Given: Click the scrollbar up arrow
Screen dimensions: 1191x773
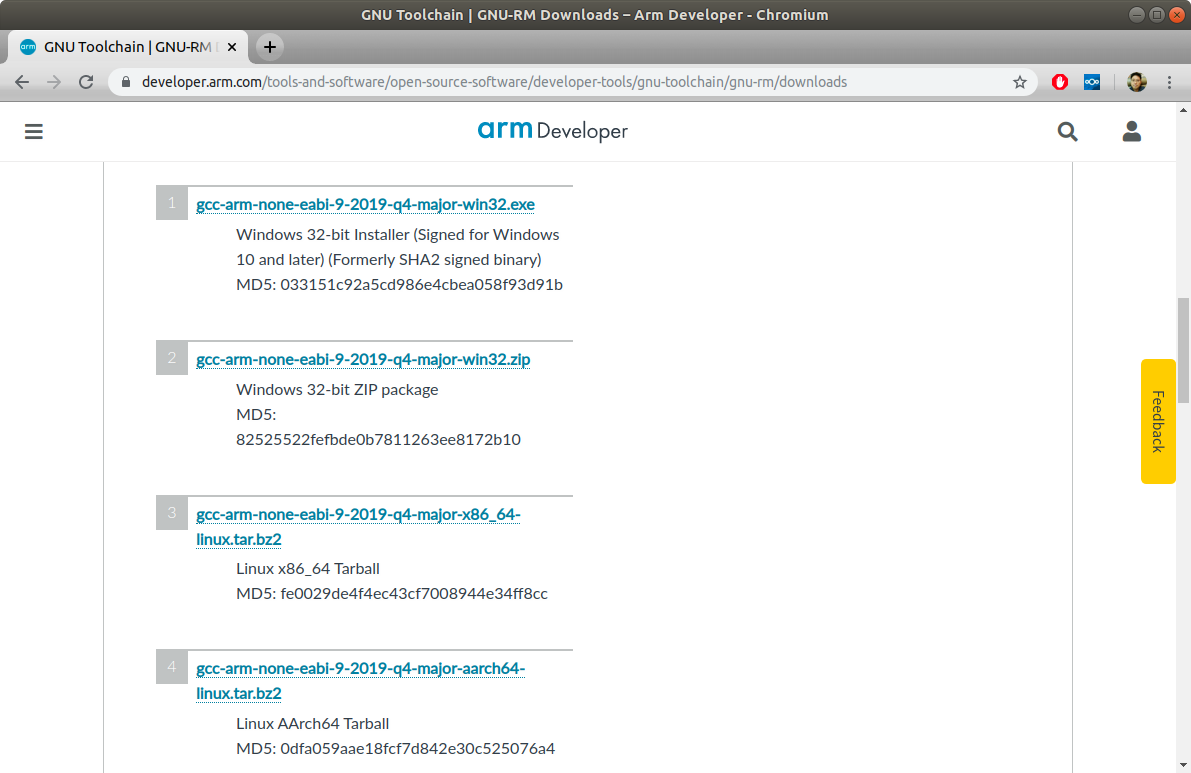Looking at the screenshot, I should click(x=1183, y=109).
